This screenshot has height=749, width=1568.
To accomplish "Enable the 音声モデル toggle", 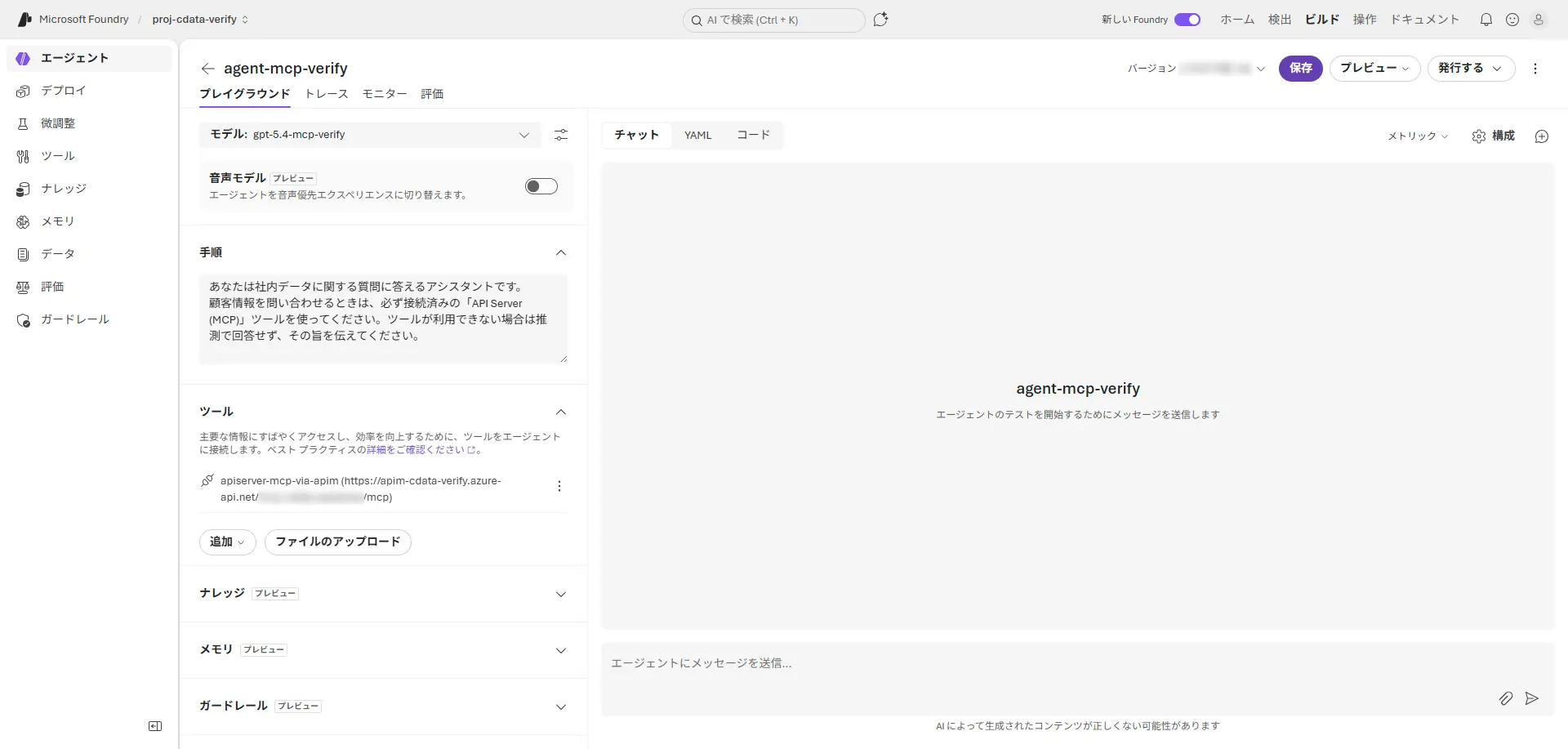I will (x=541, y=186).
